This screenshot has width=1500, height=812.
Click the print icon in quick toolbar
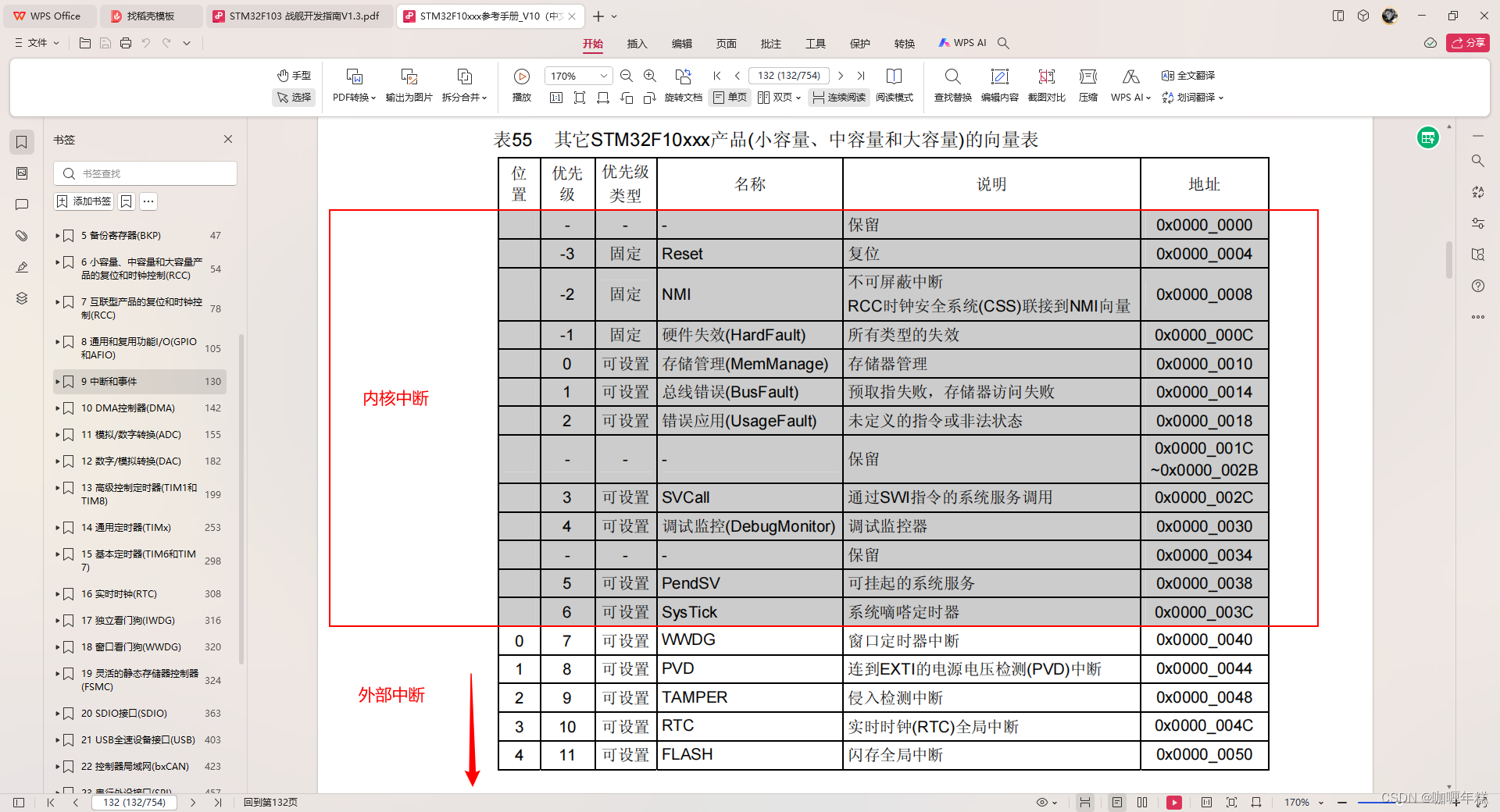[126, 43]
